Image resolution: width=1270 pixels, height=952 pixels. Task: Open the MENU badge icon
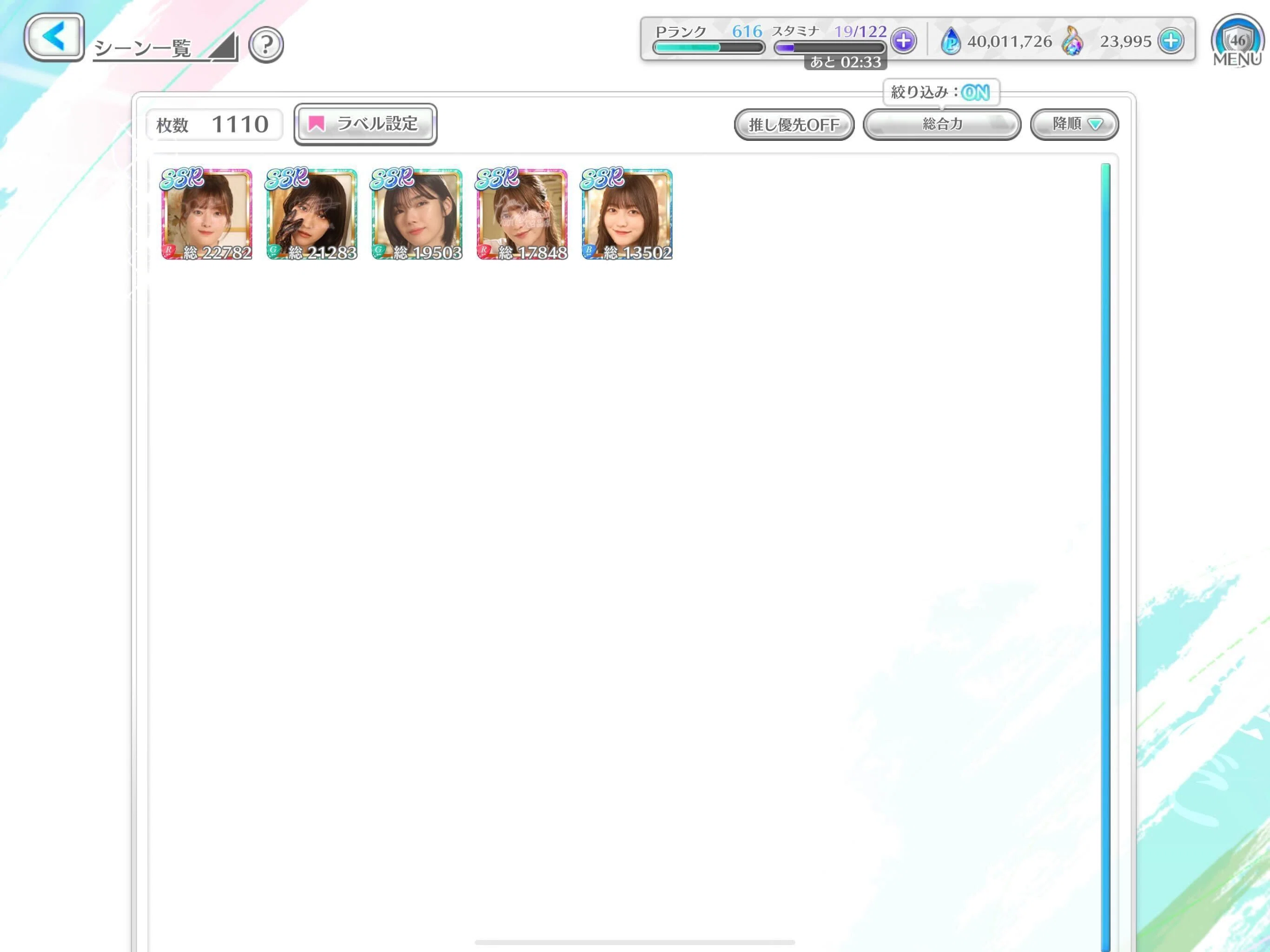[x=1237, y=42]
